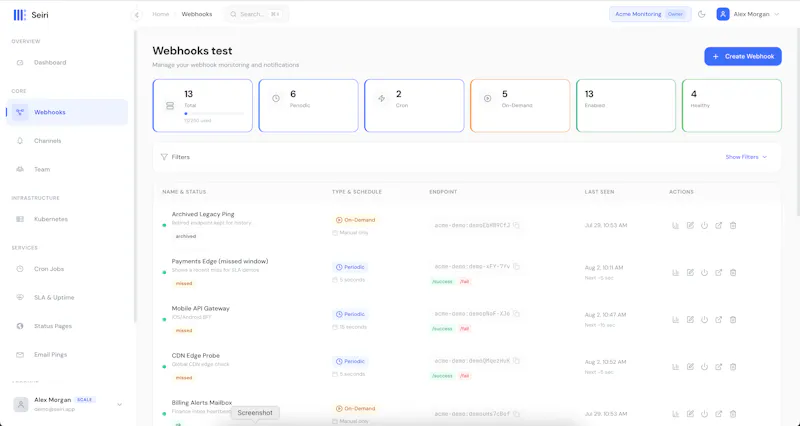View stats for Archived Legacy Ping
This screenshot has height=426, width=800.
[676, 225]
